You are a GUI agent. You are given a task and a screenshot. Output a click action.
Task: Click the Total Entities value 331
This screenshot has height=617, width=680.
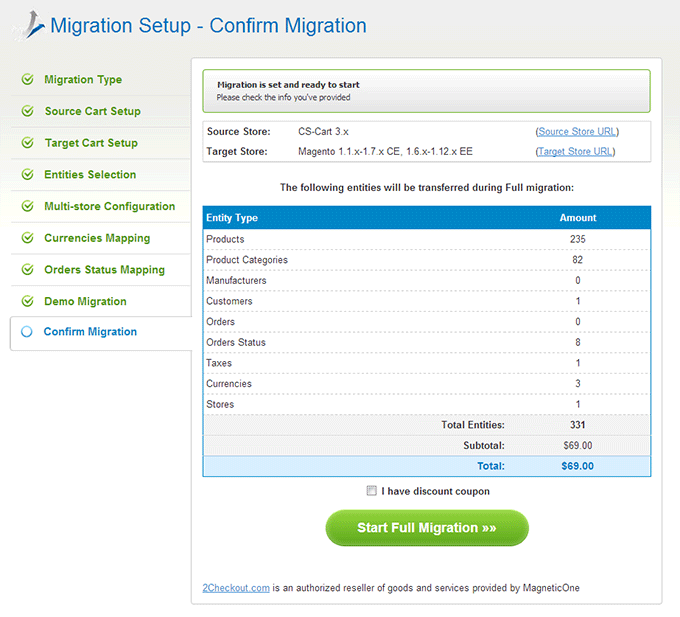(x=578, y=425)
